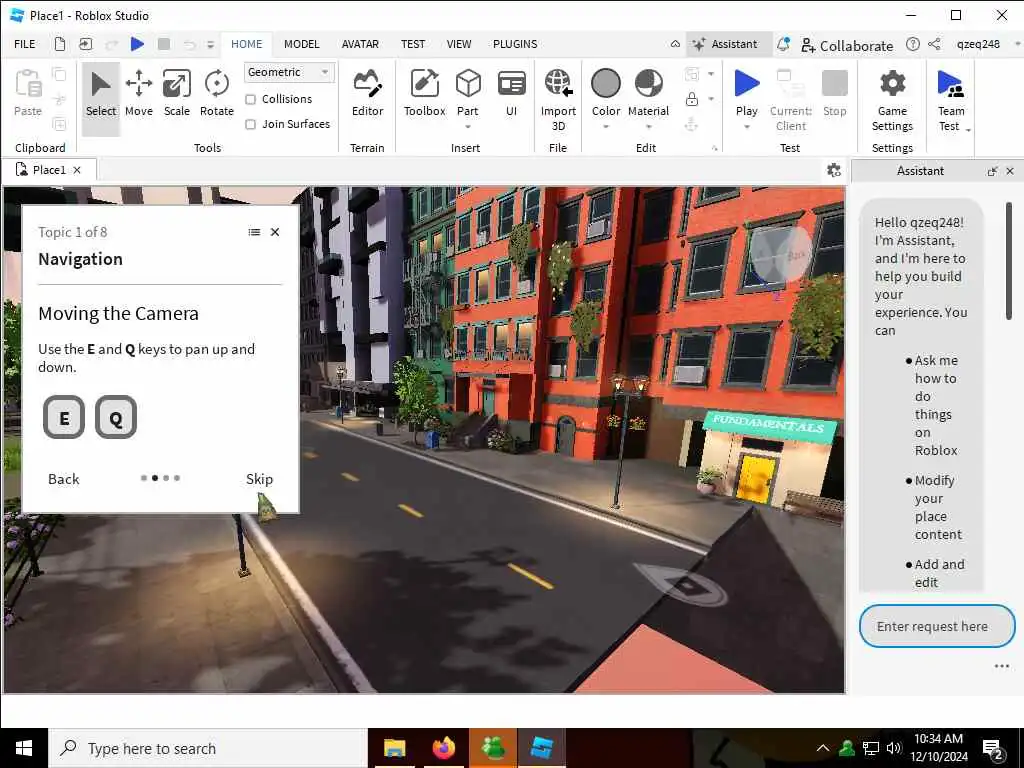The image size is (1024, 768).
Task: Click the share icon near username
Action: pos(935,44)
